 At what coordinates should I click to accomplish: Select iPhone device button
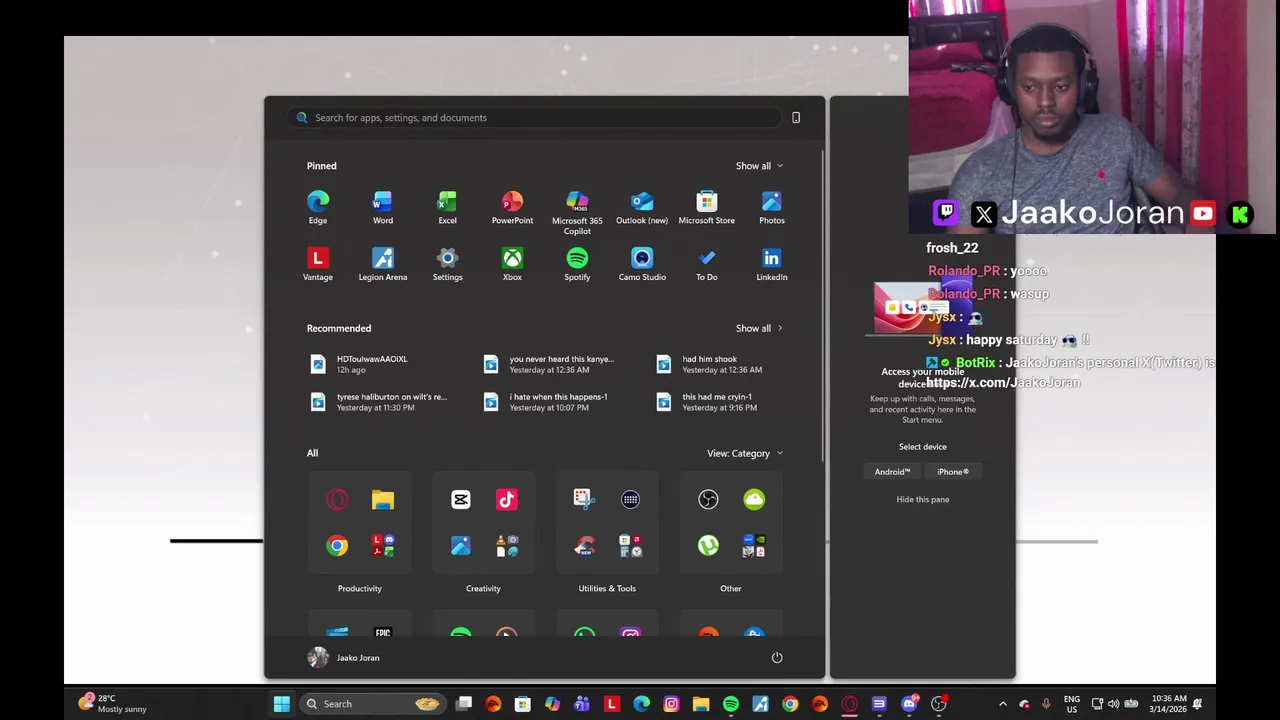tap(953, 472)
